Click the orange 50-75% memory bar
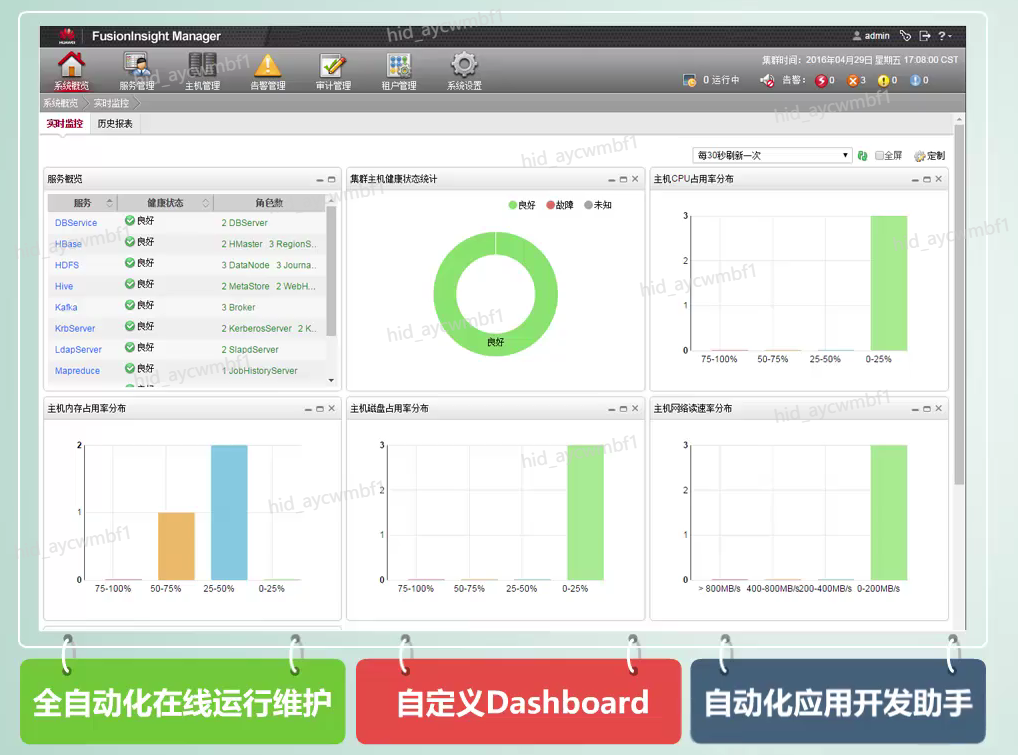The image size is (1018, 755). [x=177, y=546]
